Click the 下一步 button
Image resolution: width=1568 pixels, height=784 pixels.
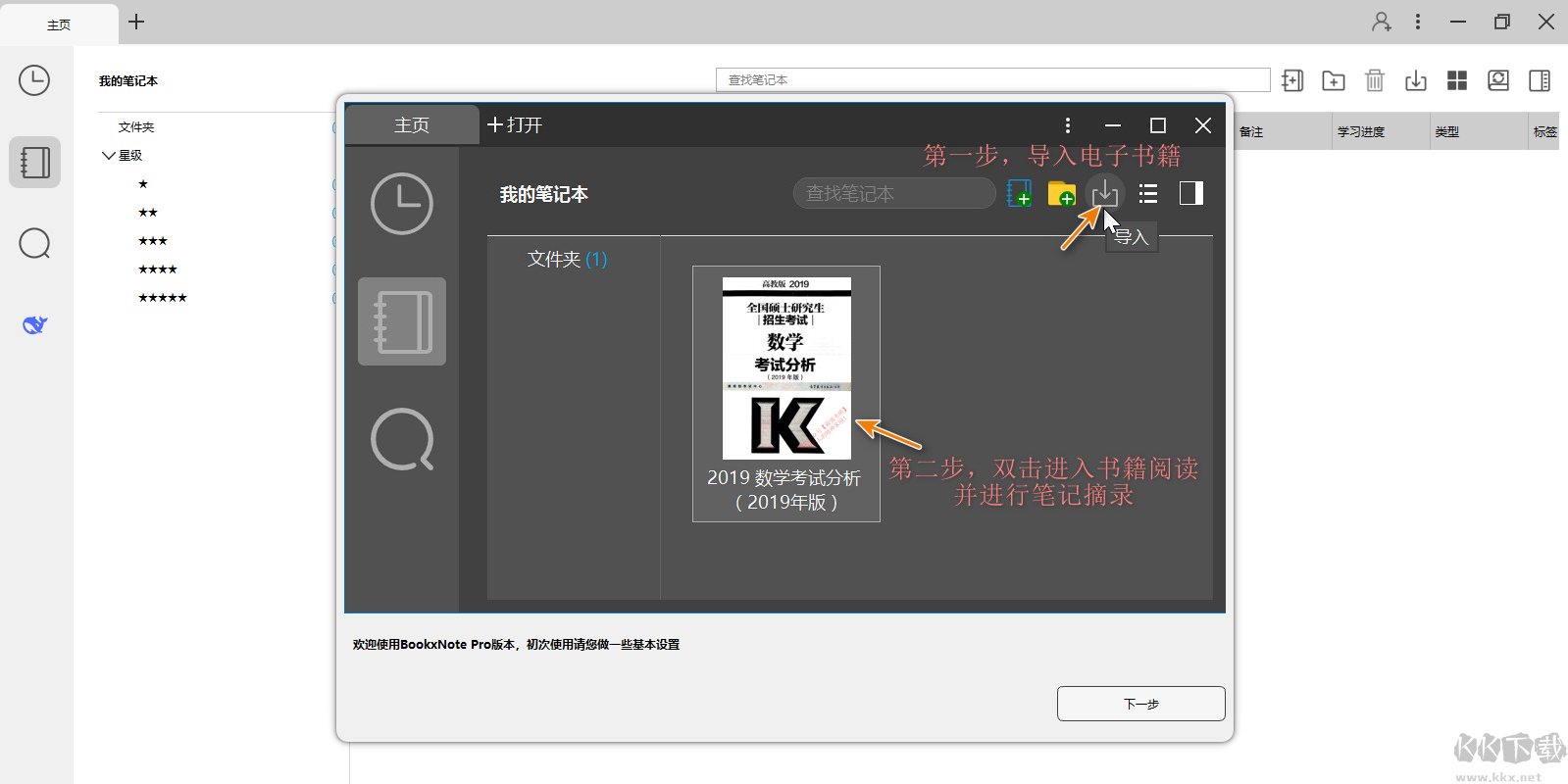(x=1140, y=704)
